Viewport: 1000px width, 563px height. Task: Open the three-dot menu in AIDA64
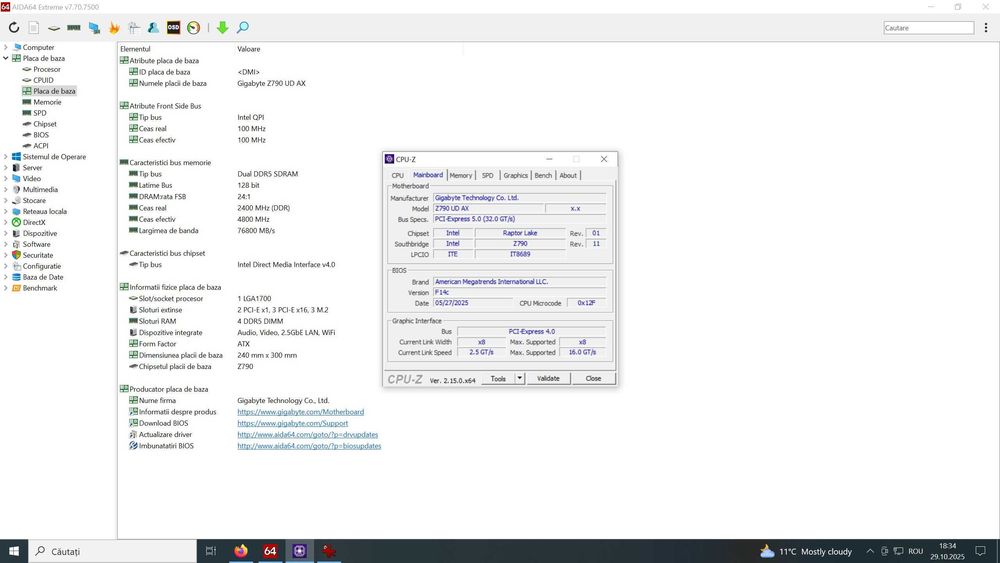coord(986,27)
